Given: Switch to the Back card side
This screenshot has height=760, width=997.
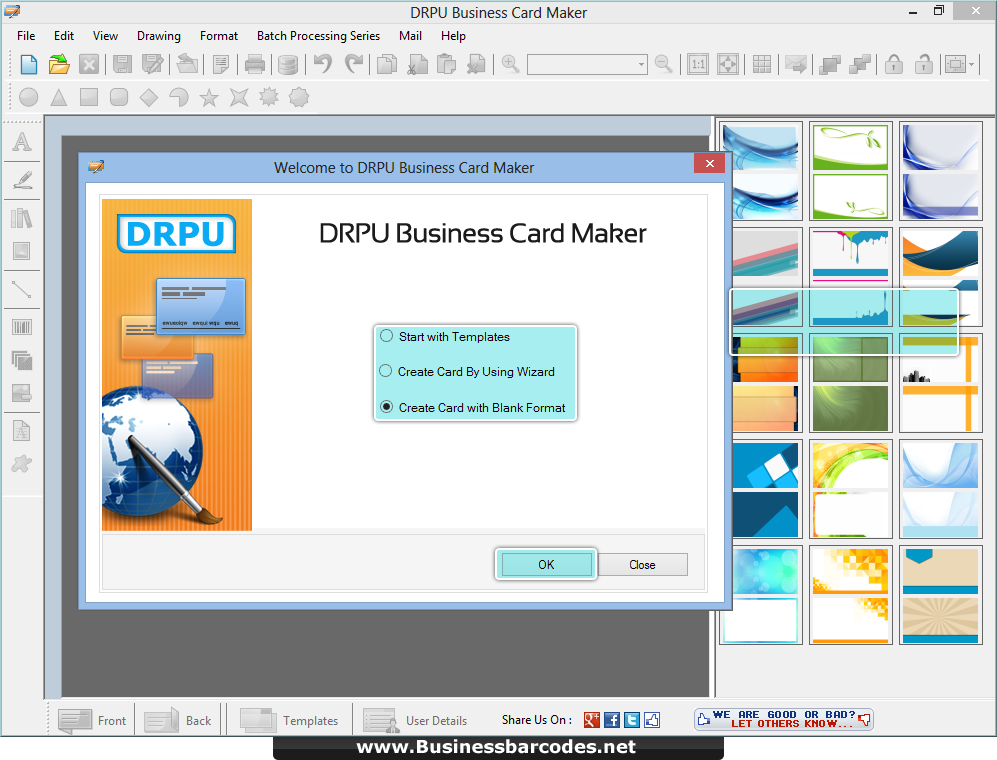Looking at the screenshot, I should click(x=177, y=720).
